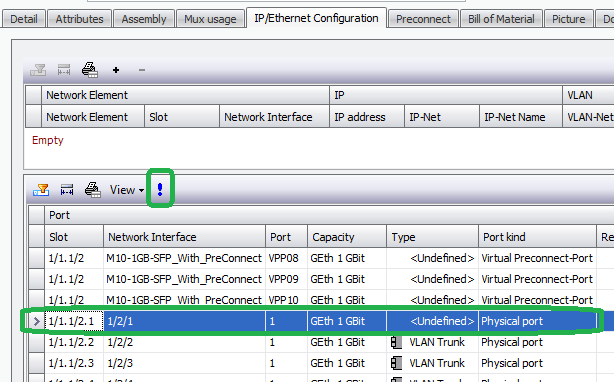Sort by the upper Network Element column header
This screenshot has width=614, height=382.
93,117
